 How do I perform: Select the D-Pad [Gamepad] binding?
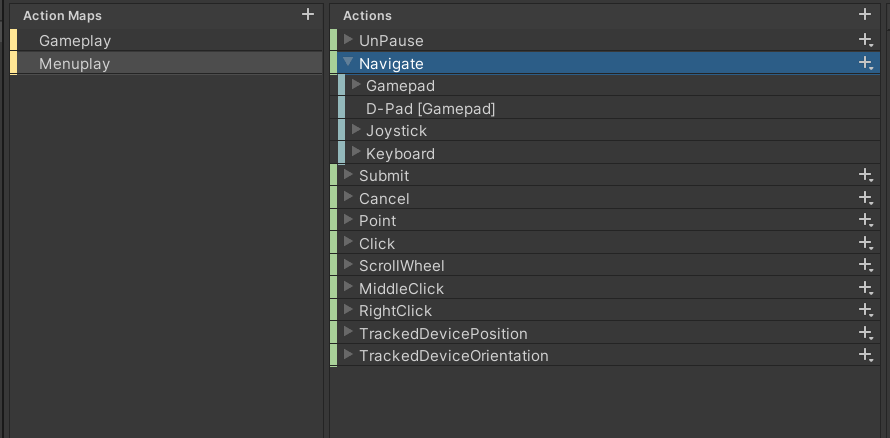(430, 108)
